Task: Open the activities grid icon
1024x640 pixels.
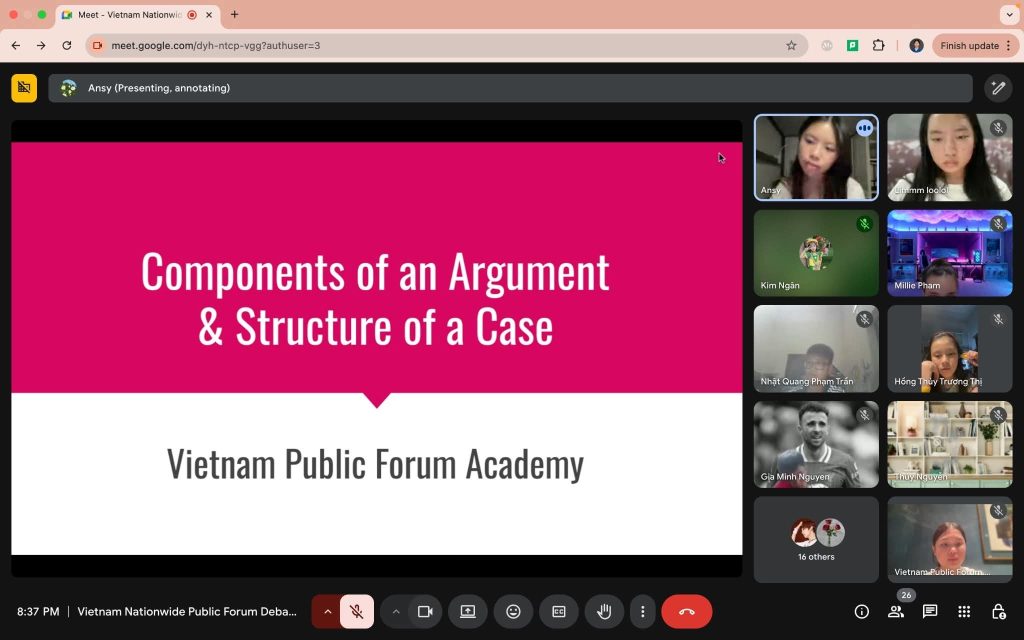Action: tap(964, 612)
